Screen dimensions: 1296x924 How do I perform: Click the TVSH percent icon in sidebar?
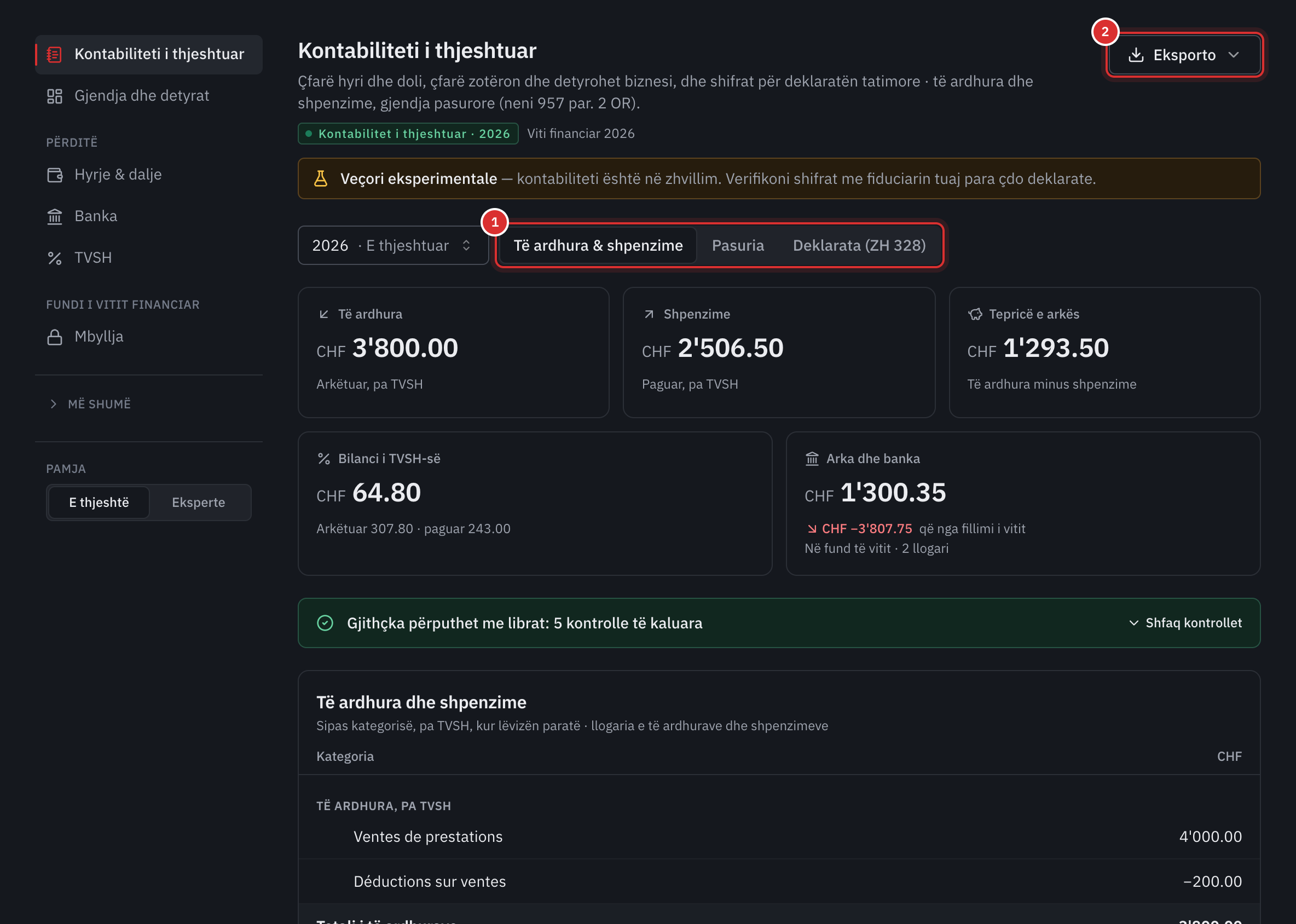coord(54,258)
